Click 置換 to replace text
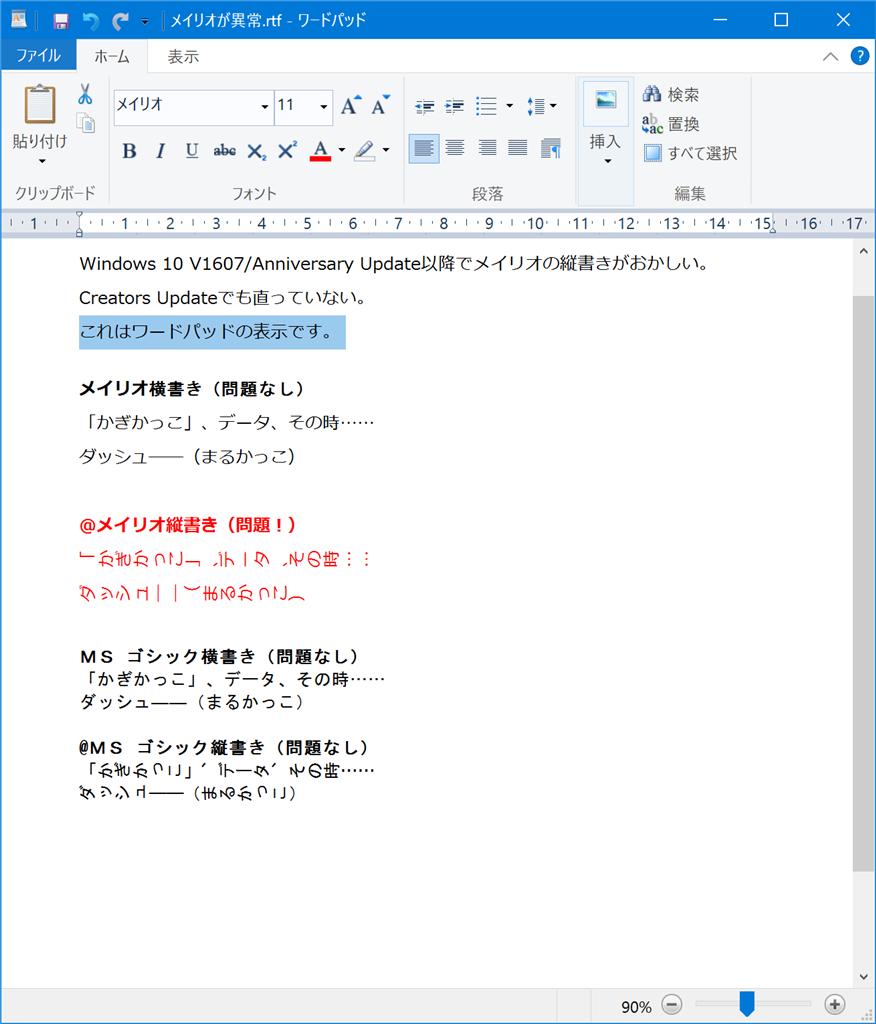Image resolution: width=876 pixels, height=1024 pixels. pos(671,123)
